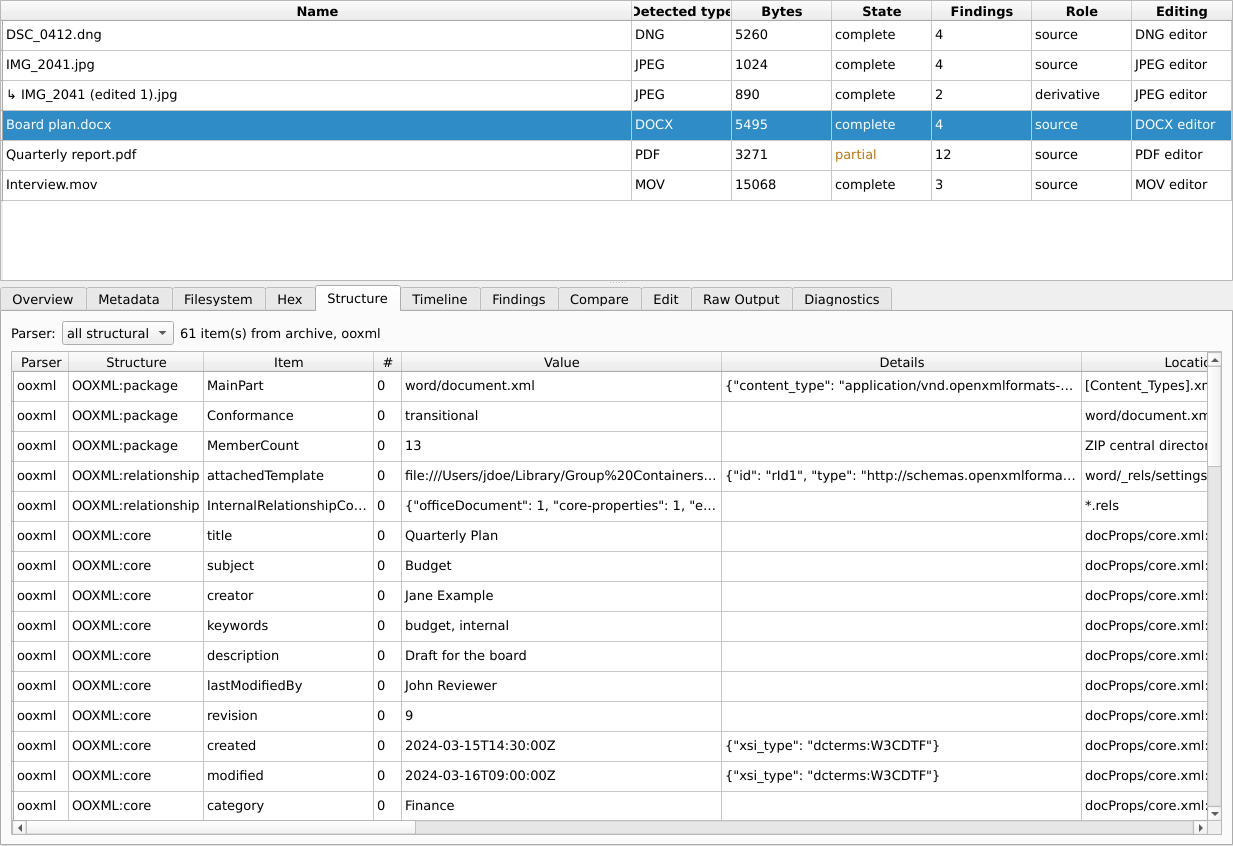Image resolution: width=1233 pixels, height=846 pixels.
Task: Sort files by State column header
Action: point(881,11)
